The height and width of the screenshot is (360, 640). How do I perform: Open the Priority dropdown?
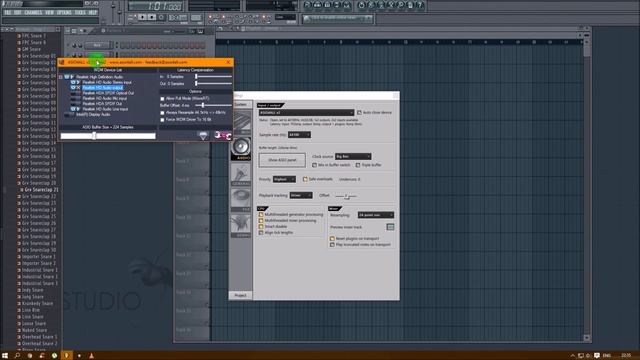click(x=284, y=179)
